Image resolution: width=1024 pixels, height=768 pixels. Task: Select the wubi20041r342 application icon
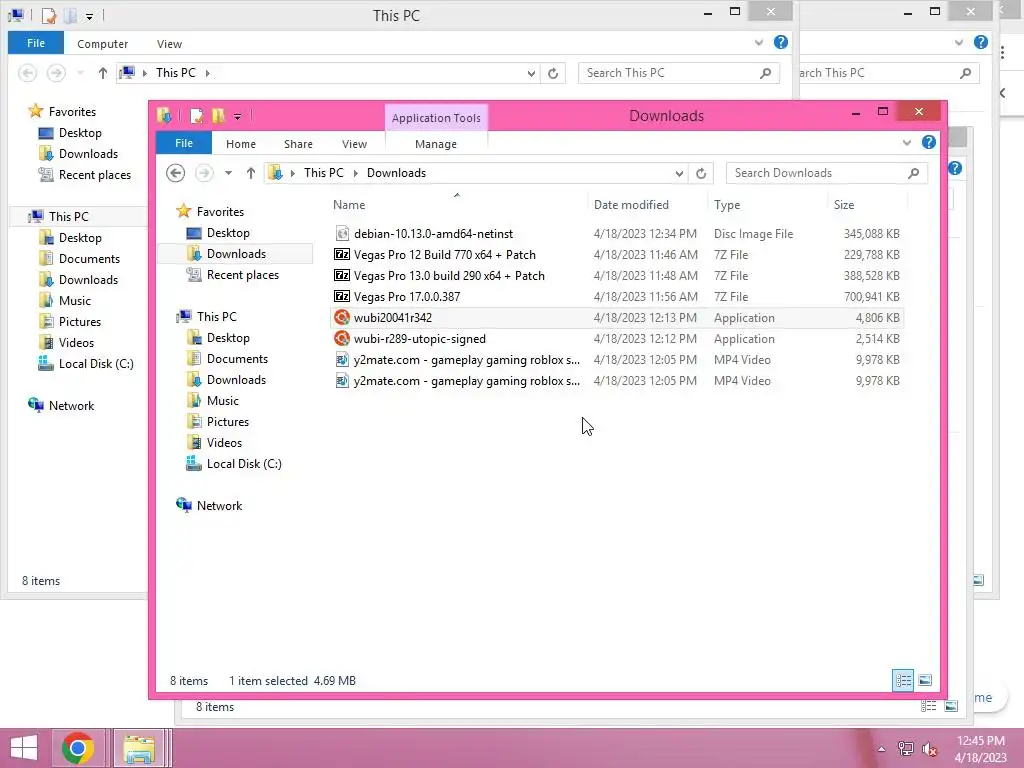342,317
